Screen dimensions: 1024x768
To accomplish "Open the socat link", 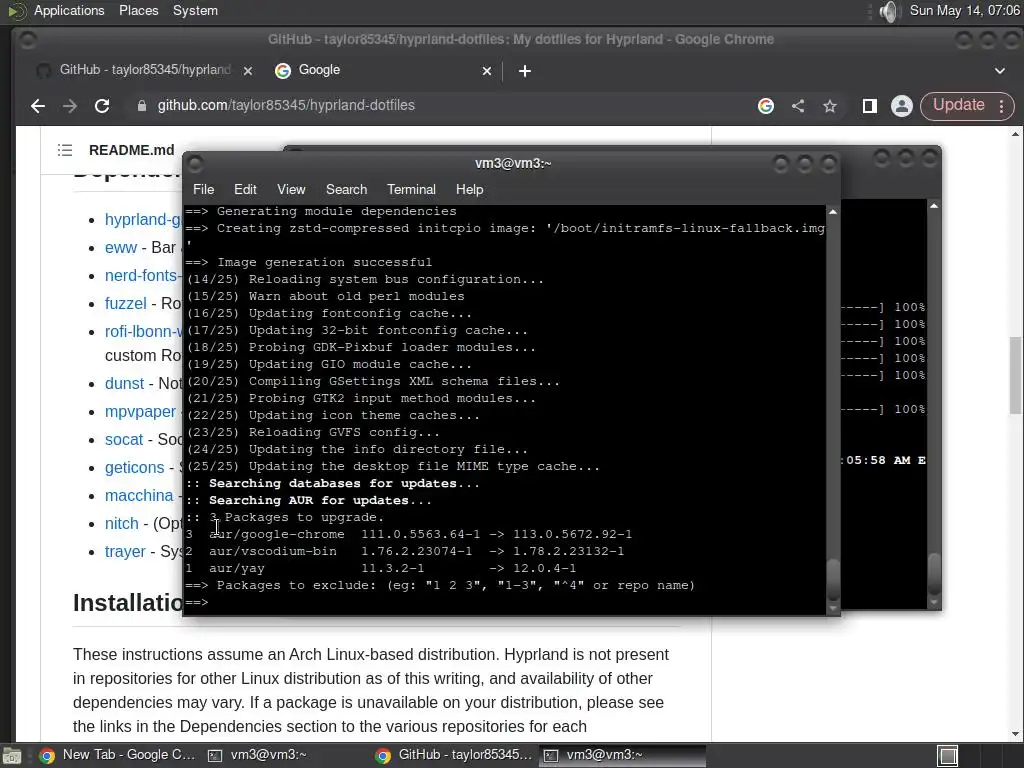I will point(123,440).
